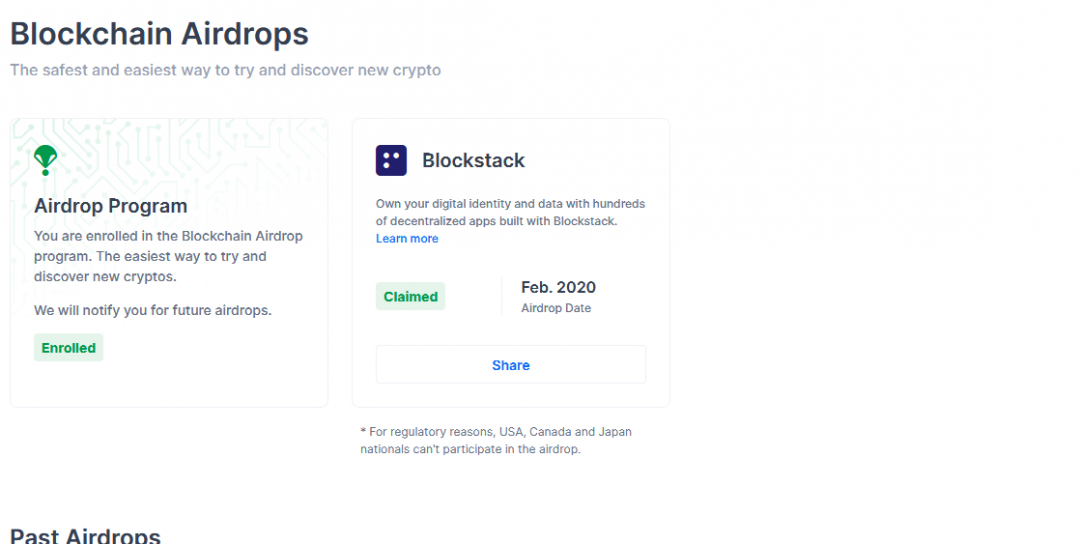The image size is (1080, 544).
Task: Click the enrolled in Airdrop program paragraph
Action: (168, 256)
